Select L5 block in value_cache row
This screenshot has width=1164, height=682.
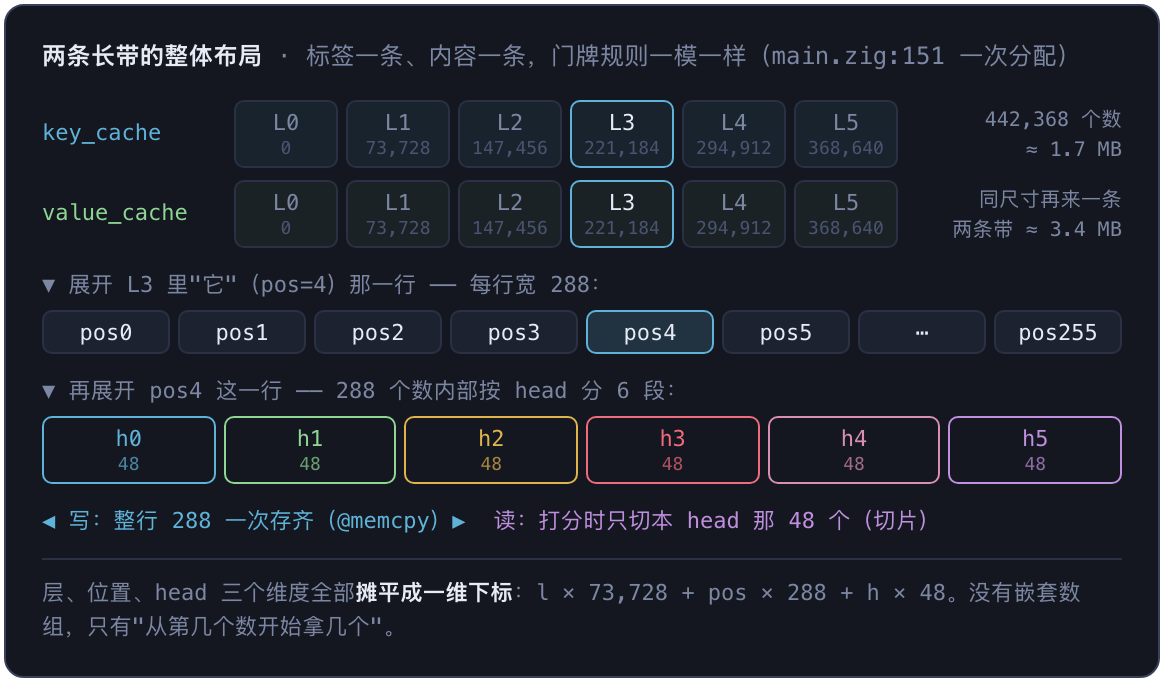click(846, 214)
